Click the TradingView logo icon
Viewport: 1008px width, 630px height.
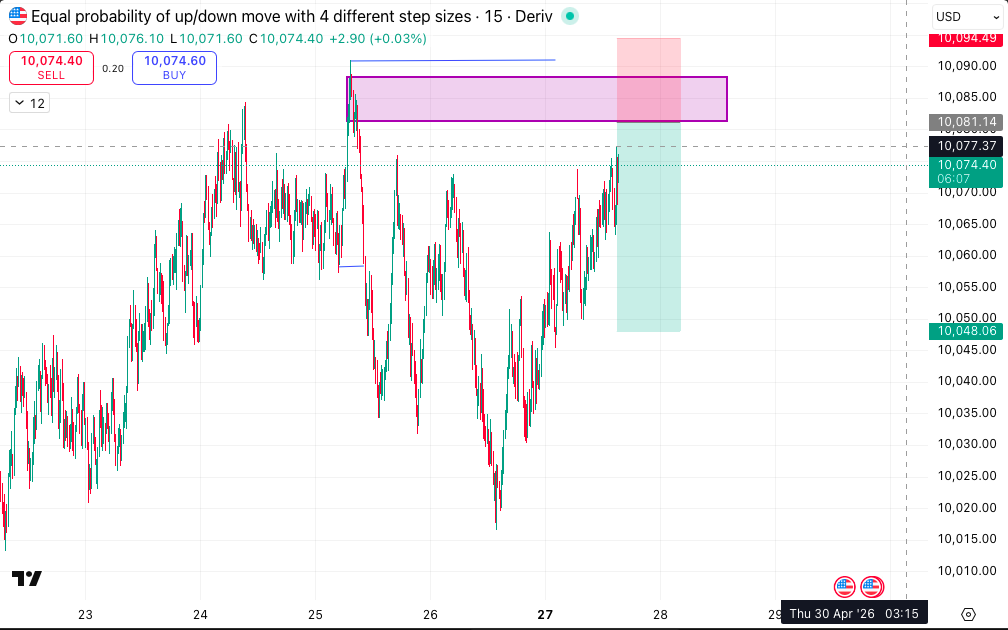[x=27, y=579]
